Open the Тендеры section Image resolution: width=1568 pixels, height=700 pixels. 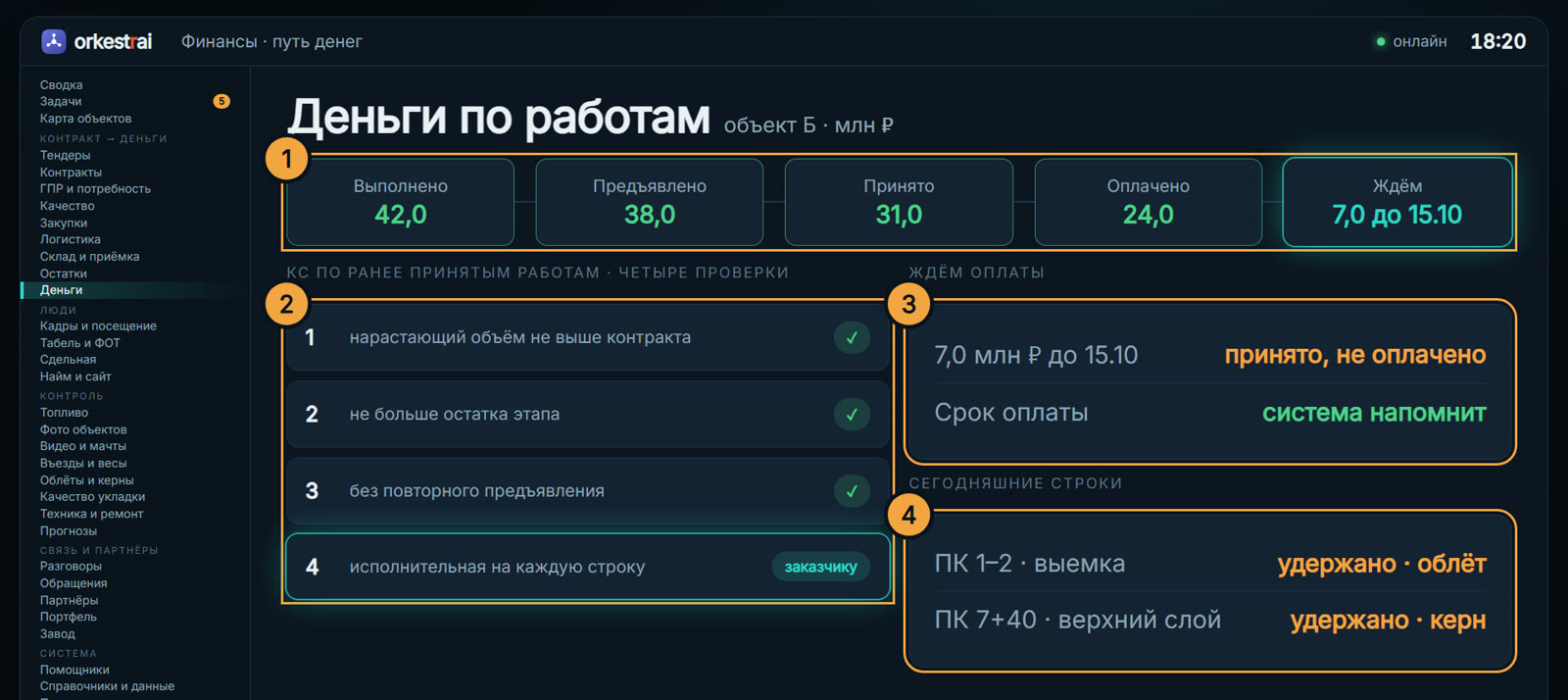pos(65,155)
